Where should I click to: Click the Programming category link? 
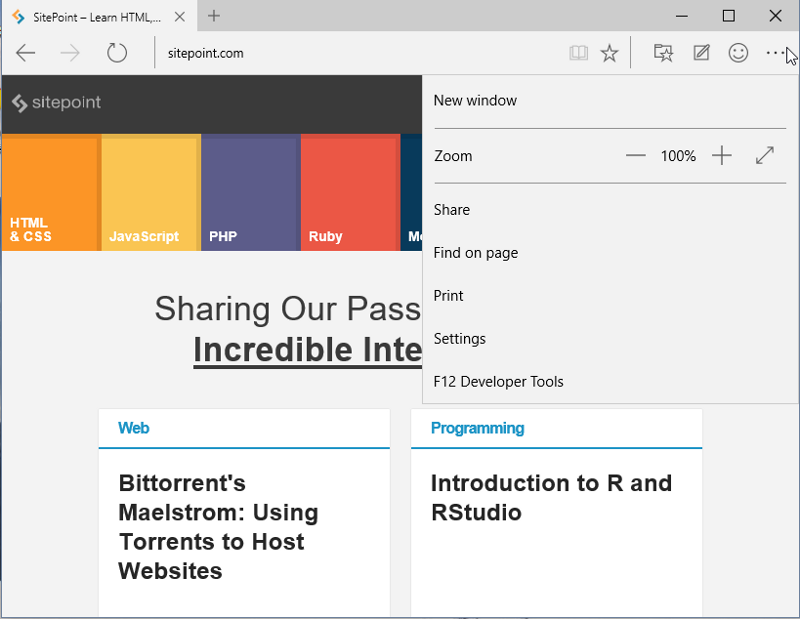click(x=477, y=428)
